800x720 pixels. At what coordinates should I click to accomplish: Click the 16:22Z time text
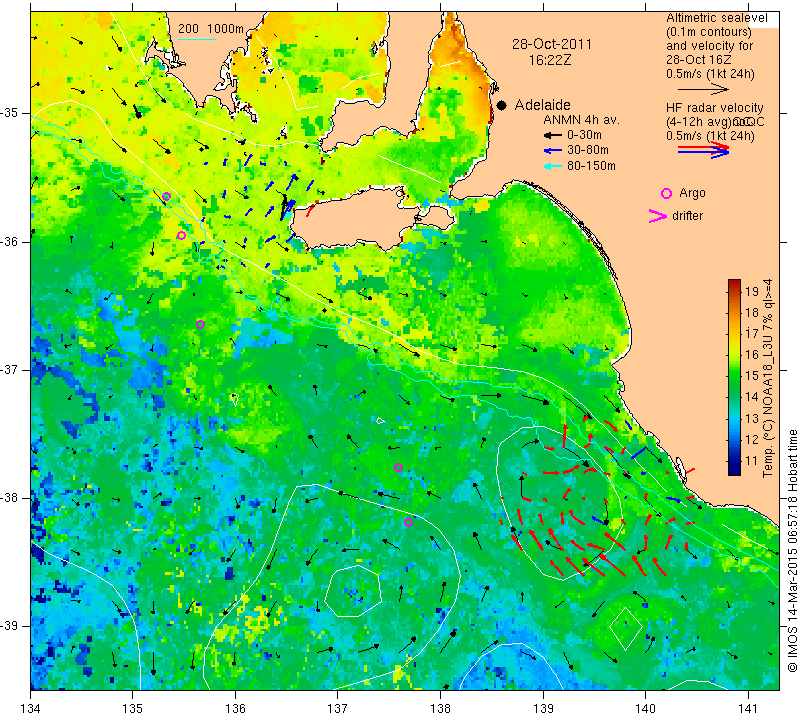[549, 60]
